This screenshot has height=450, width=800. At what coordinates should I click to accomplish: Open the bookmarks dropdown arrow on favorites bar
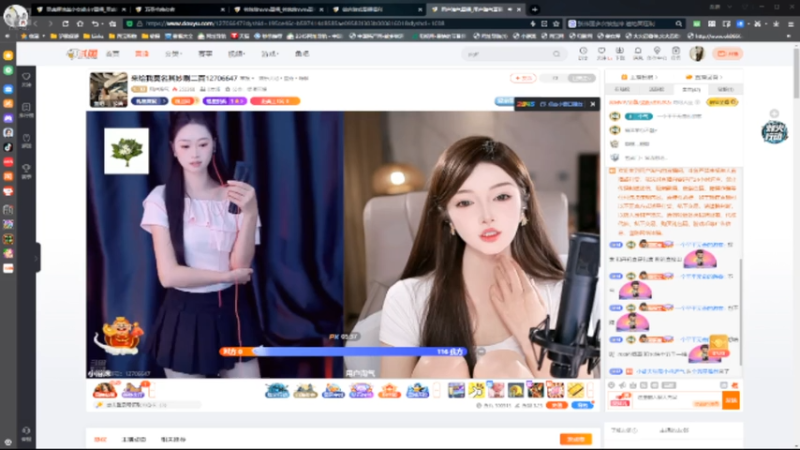pyautogui.click(x=43, y=36)
